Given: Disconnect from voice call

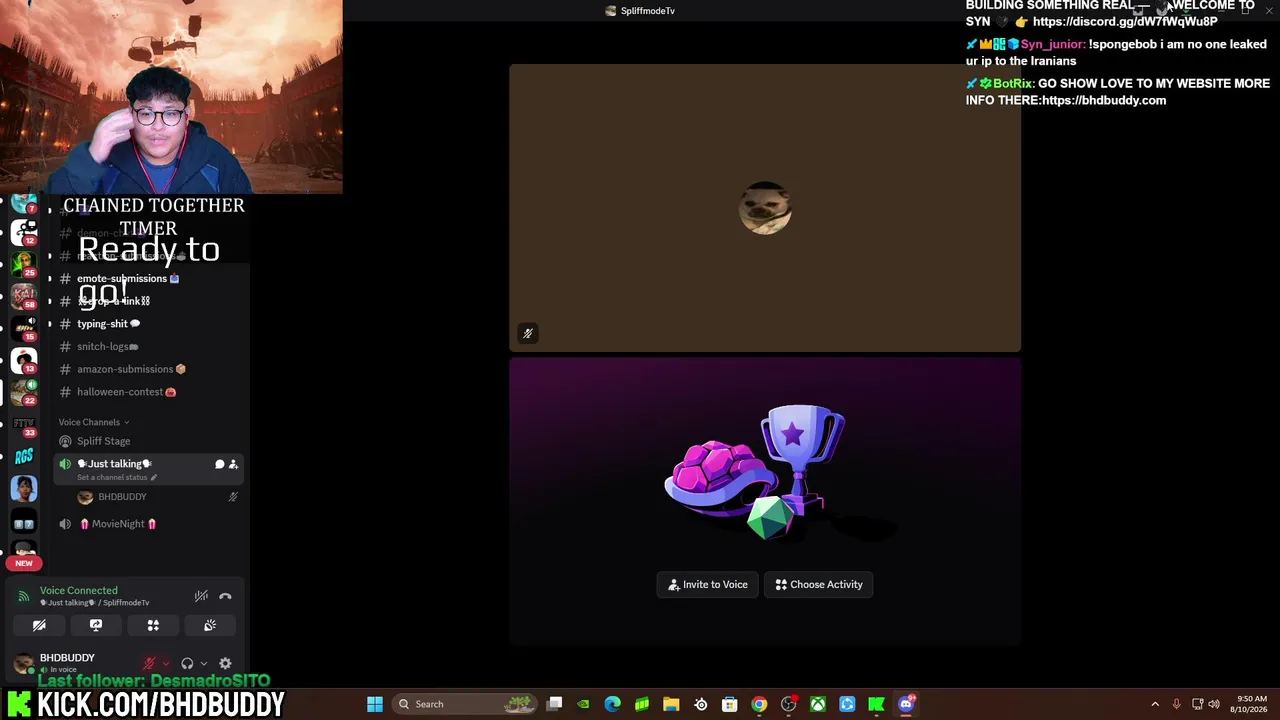Looking at the screenshot, I should pyautogui.click(x=225, y=596).
